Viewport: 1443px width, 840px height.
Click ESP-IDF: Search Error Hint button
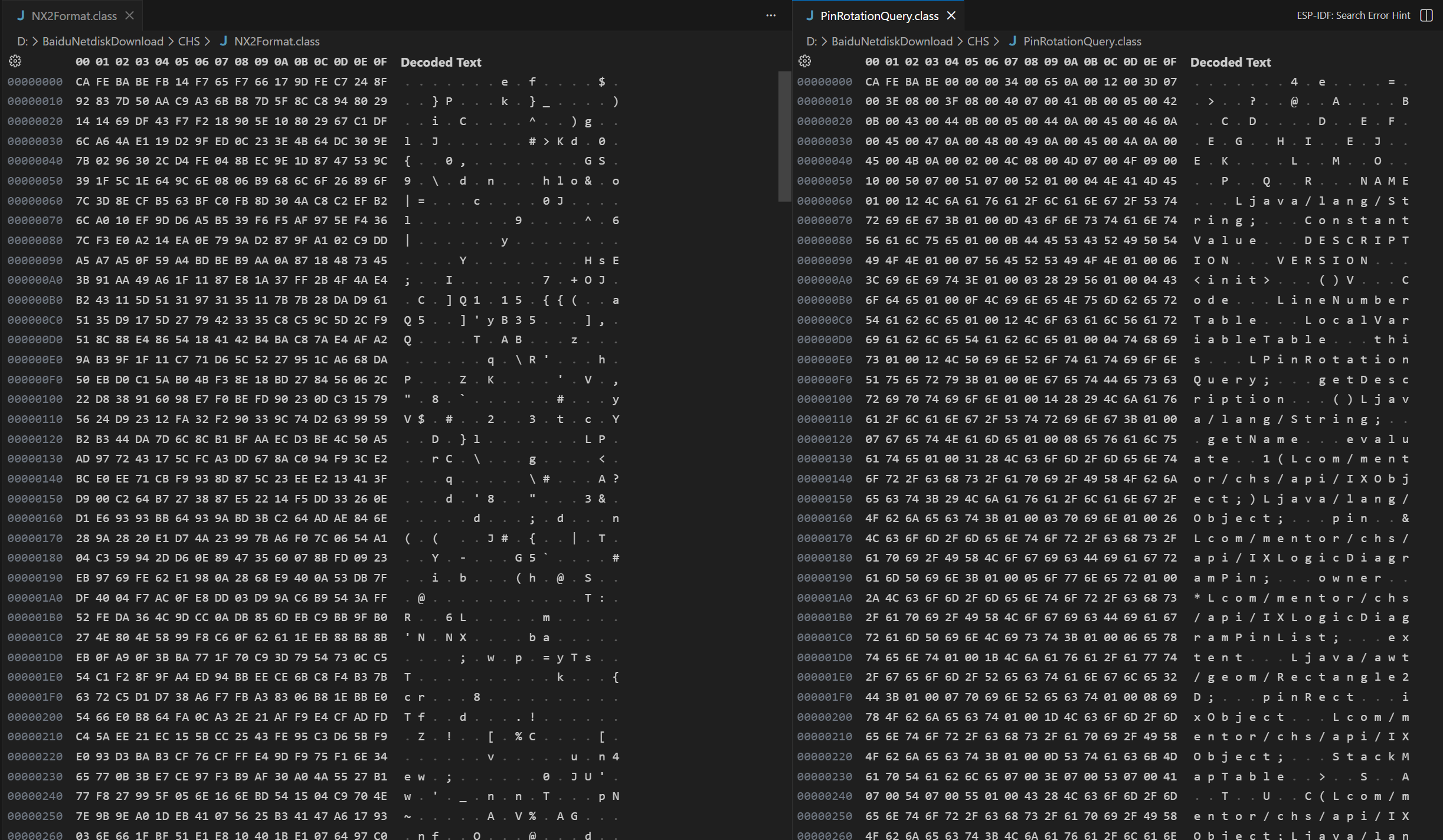[x=1353, y=15]
